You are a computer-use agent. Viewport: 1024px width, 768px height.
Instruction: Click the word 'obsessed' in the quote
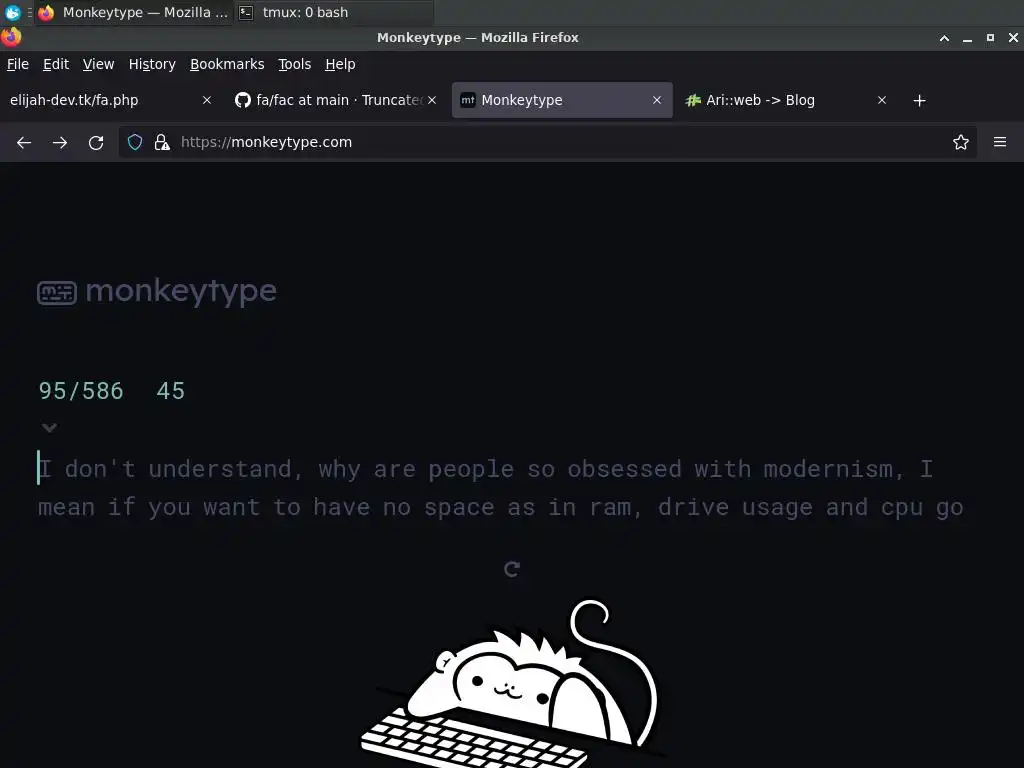(x=624, y=469)
